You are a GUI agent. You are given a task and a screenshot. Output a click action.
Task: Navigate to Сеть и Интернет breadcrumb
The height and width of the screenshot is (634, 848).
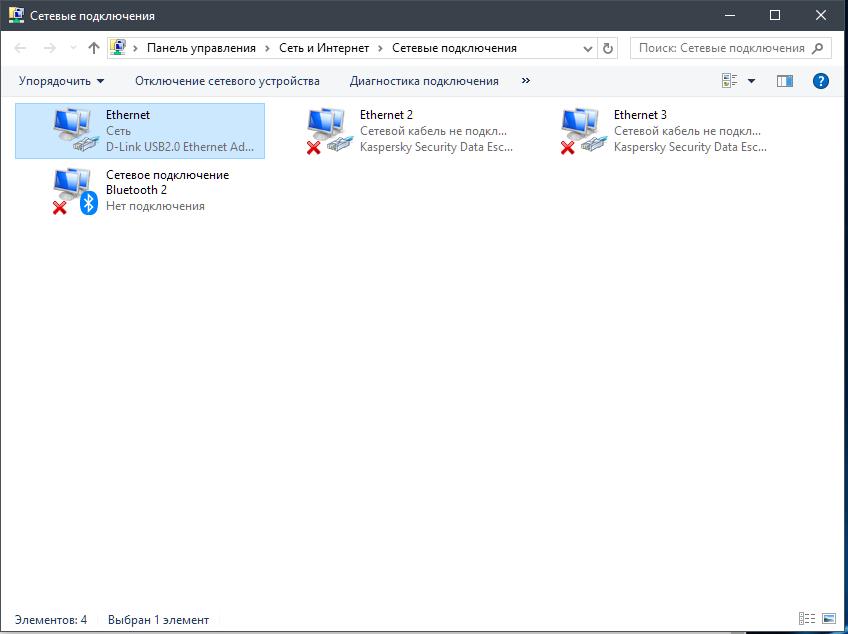click(x=324, y=48)
